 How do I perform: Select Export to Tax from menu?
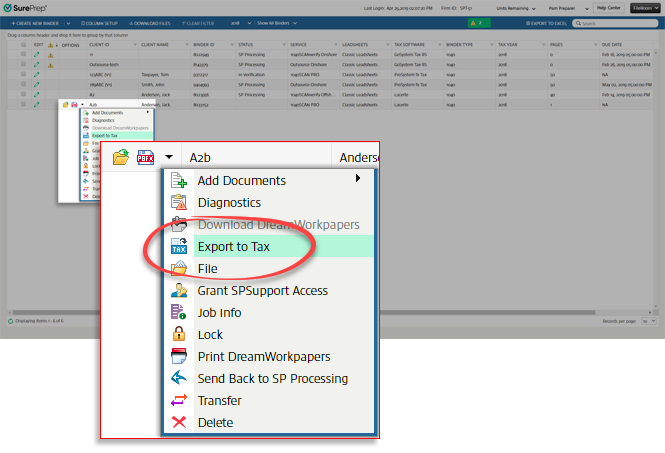point(233,246)
